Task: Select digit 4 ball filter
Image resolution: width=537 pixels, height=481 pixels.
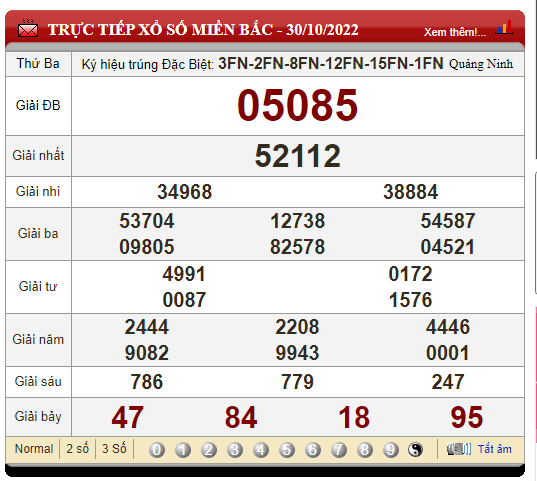Action: 261,449
